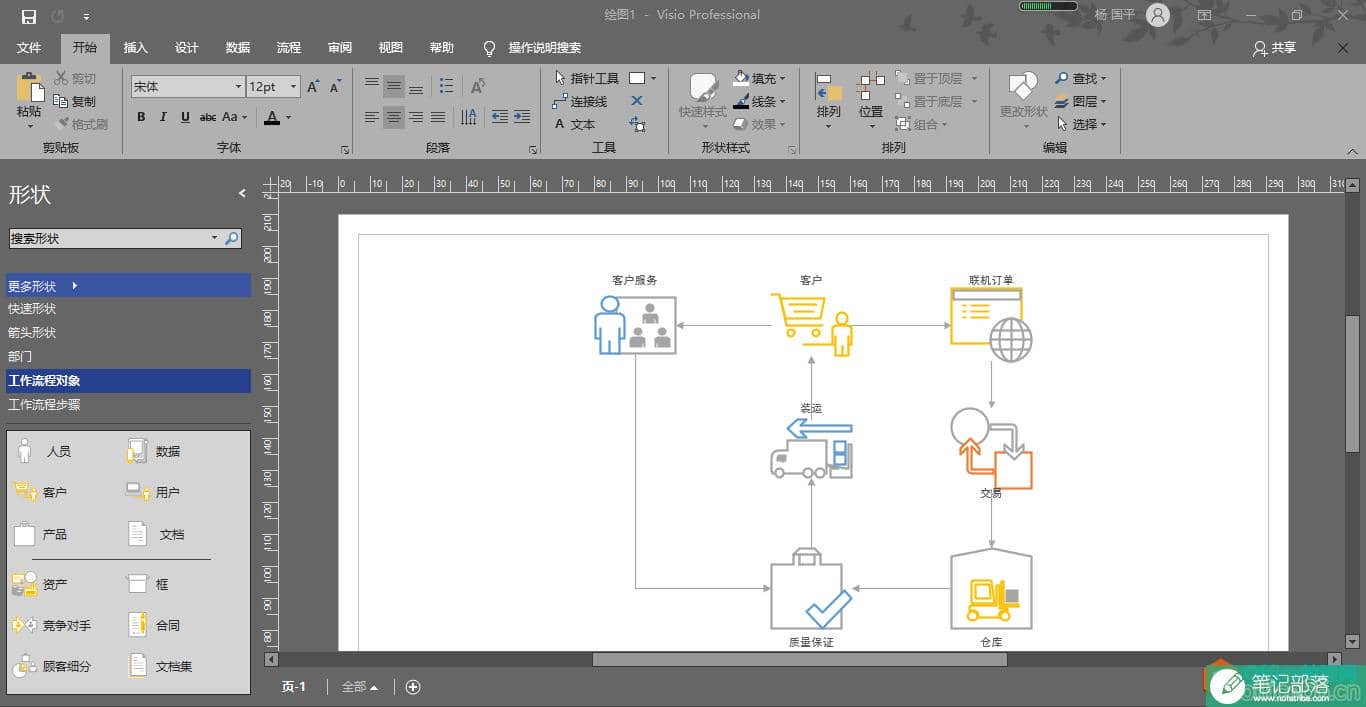Switch to the 设计 ribbon tab

point(187,47)
